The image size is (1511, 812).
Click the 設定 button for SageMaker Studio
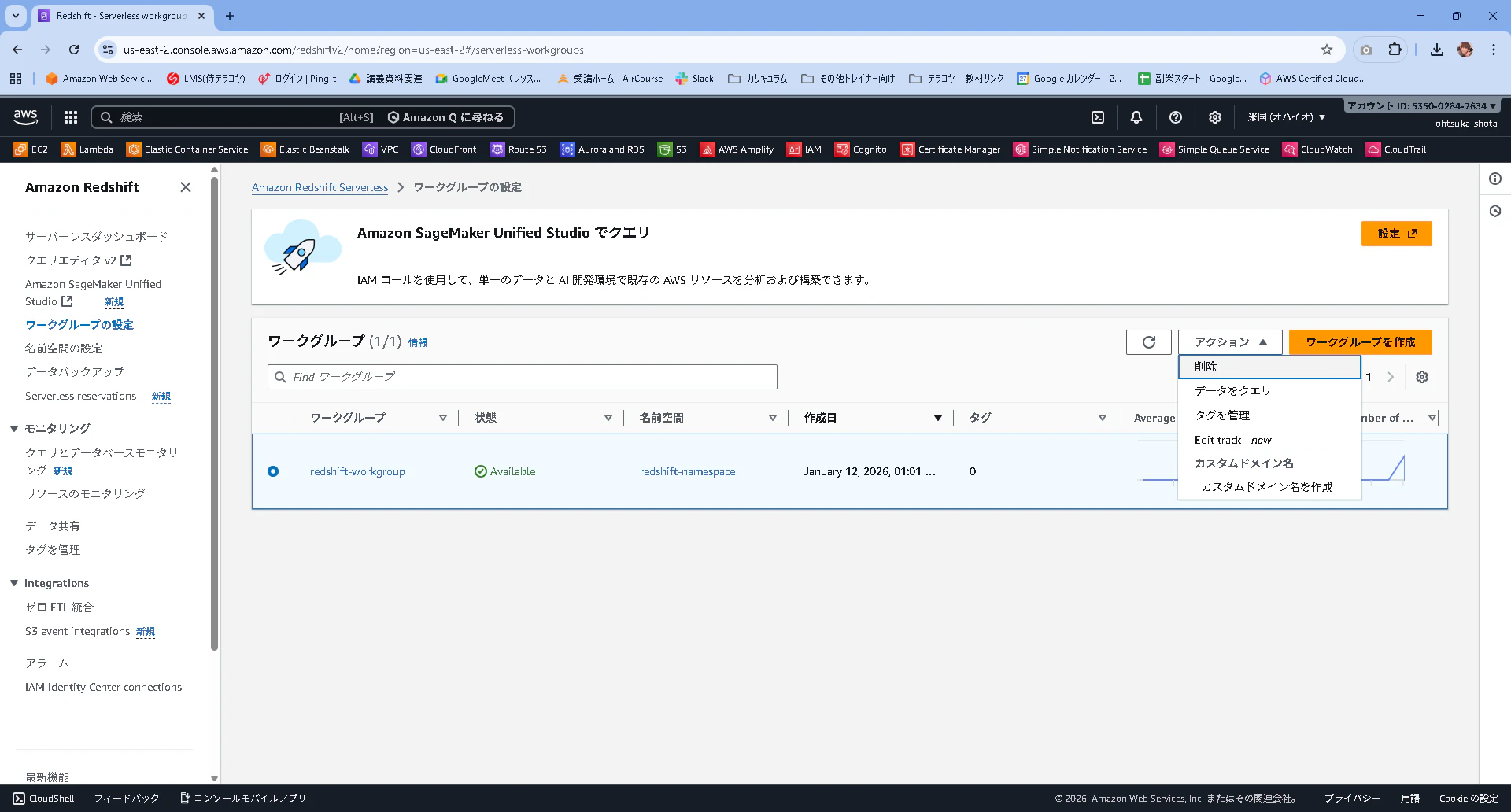pos(1397,234)
